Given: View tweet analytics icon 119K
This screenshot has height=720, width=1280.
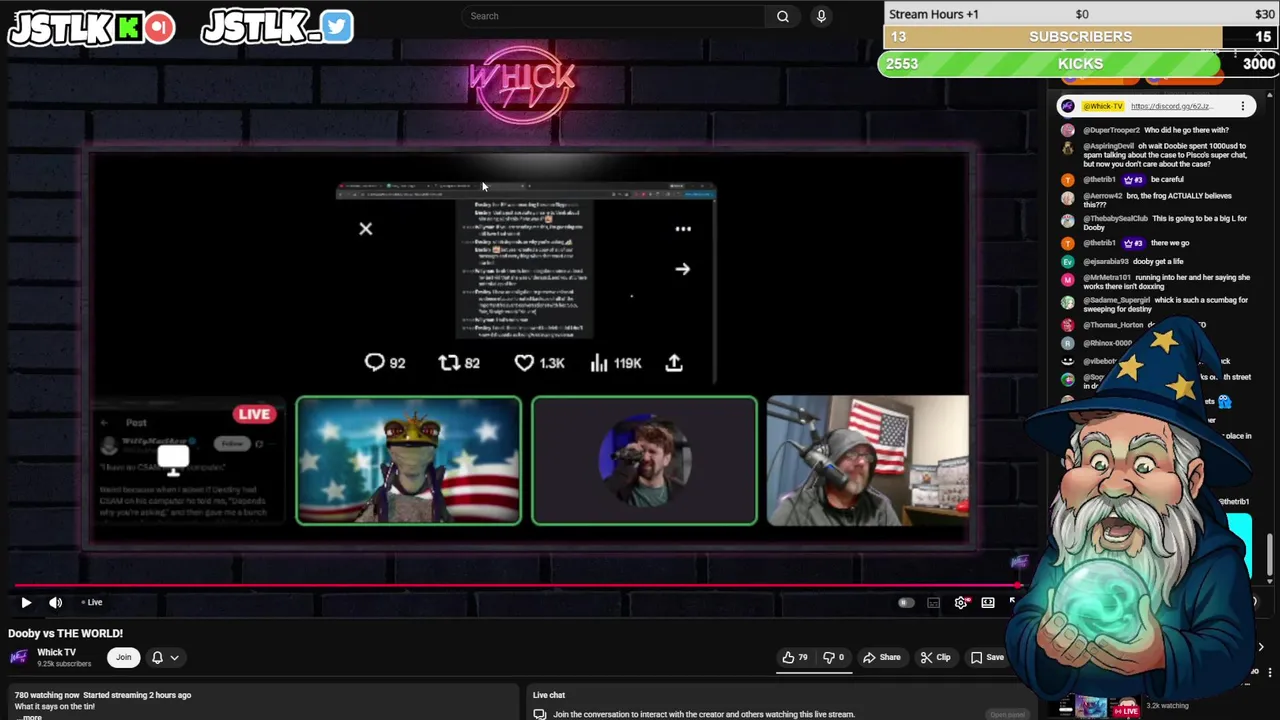Looking at the screenshot, I should [x=599, y=363].
